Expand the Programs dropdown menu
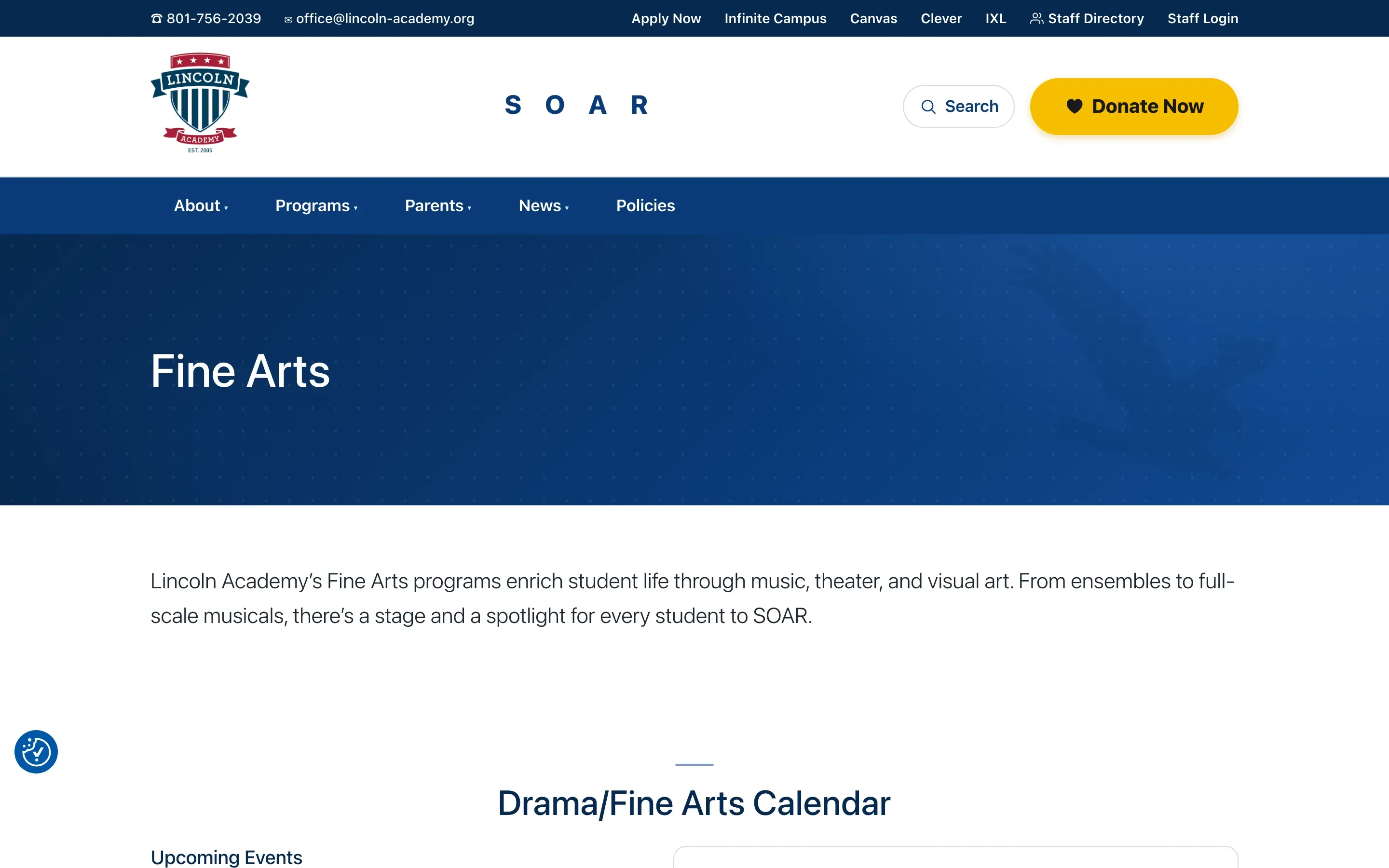This screenshot has height=868, width=1389. [316, 205]
